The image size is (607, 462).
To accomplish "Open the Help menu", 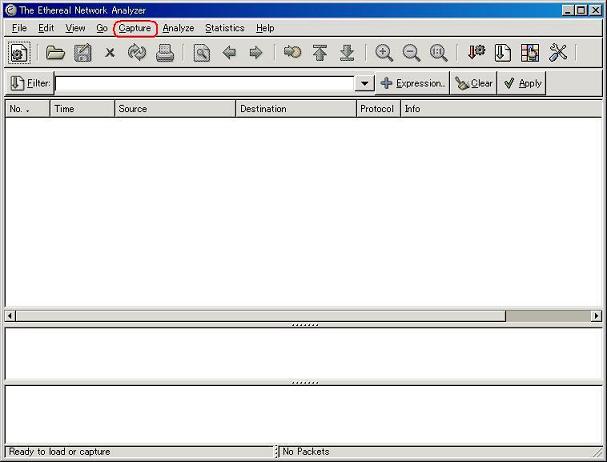I will 265,28.
